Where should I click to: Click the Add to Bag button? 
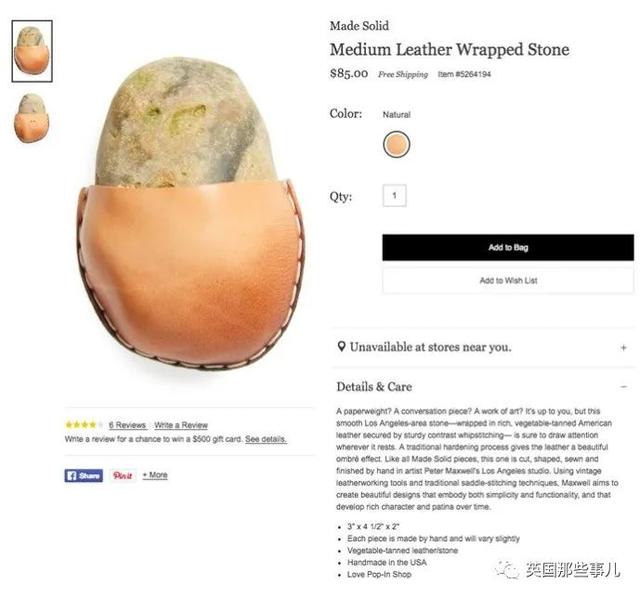coord(508,247)
